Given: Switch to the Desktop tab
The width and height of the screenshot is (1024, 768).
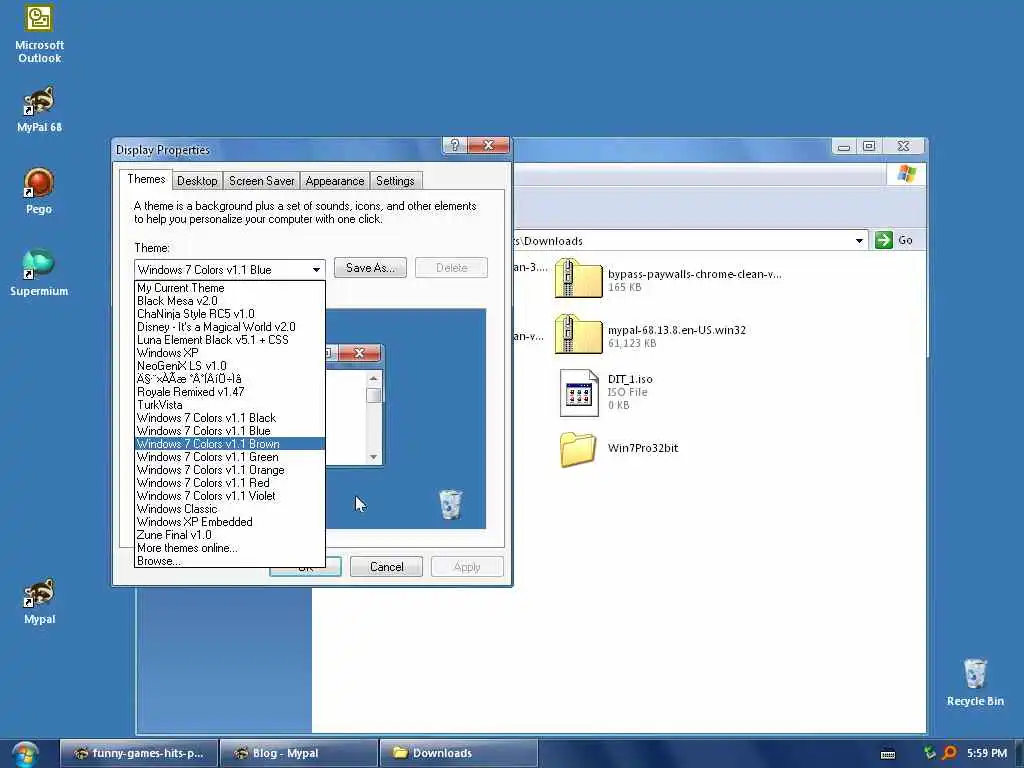Looking at the screenshot, I should pyautogui.click(x=197, y=181).
